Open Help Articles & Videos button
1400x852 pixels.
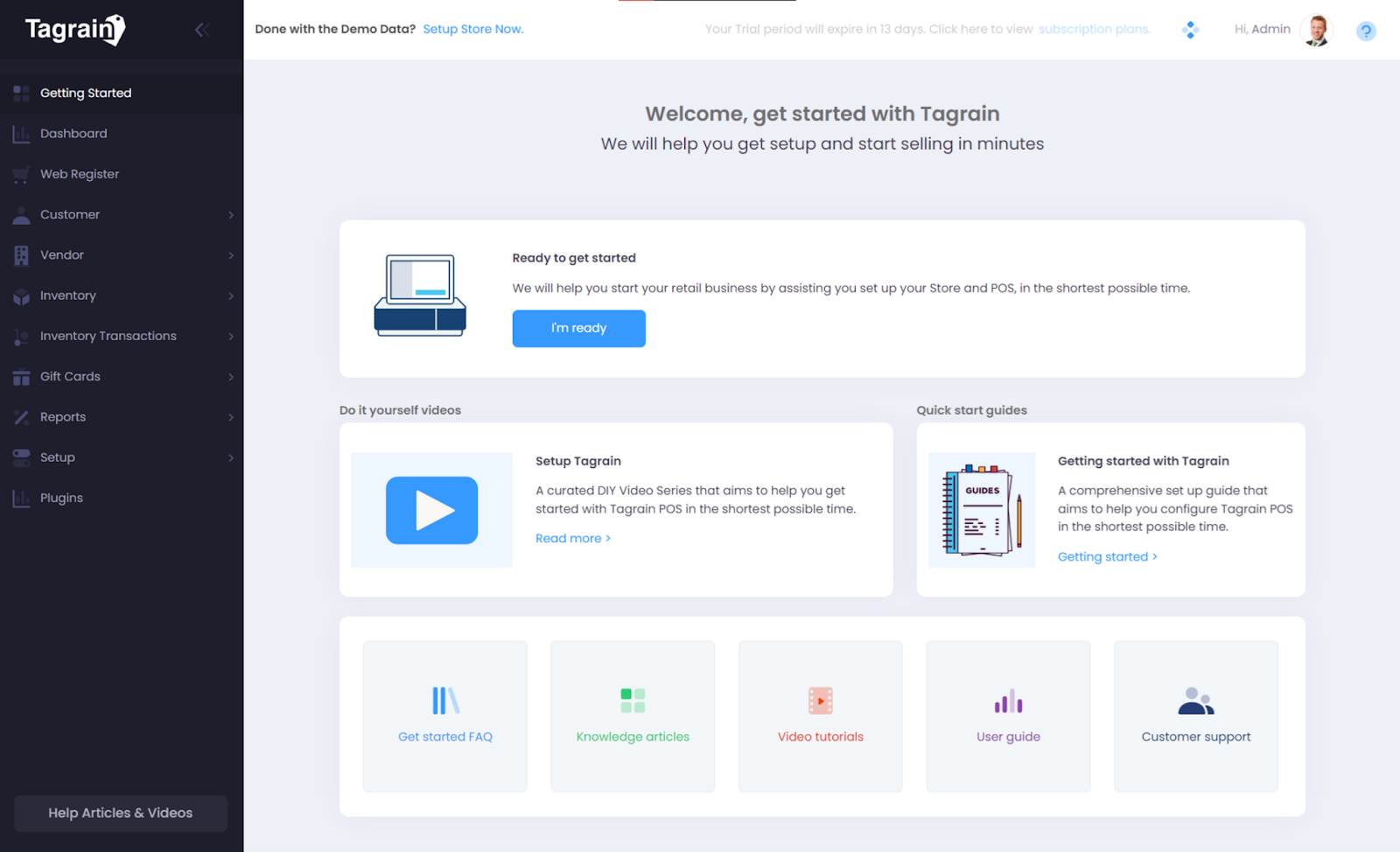click(121, 814)
